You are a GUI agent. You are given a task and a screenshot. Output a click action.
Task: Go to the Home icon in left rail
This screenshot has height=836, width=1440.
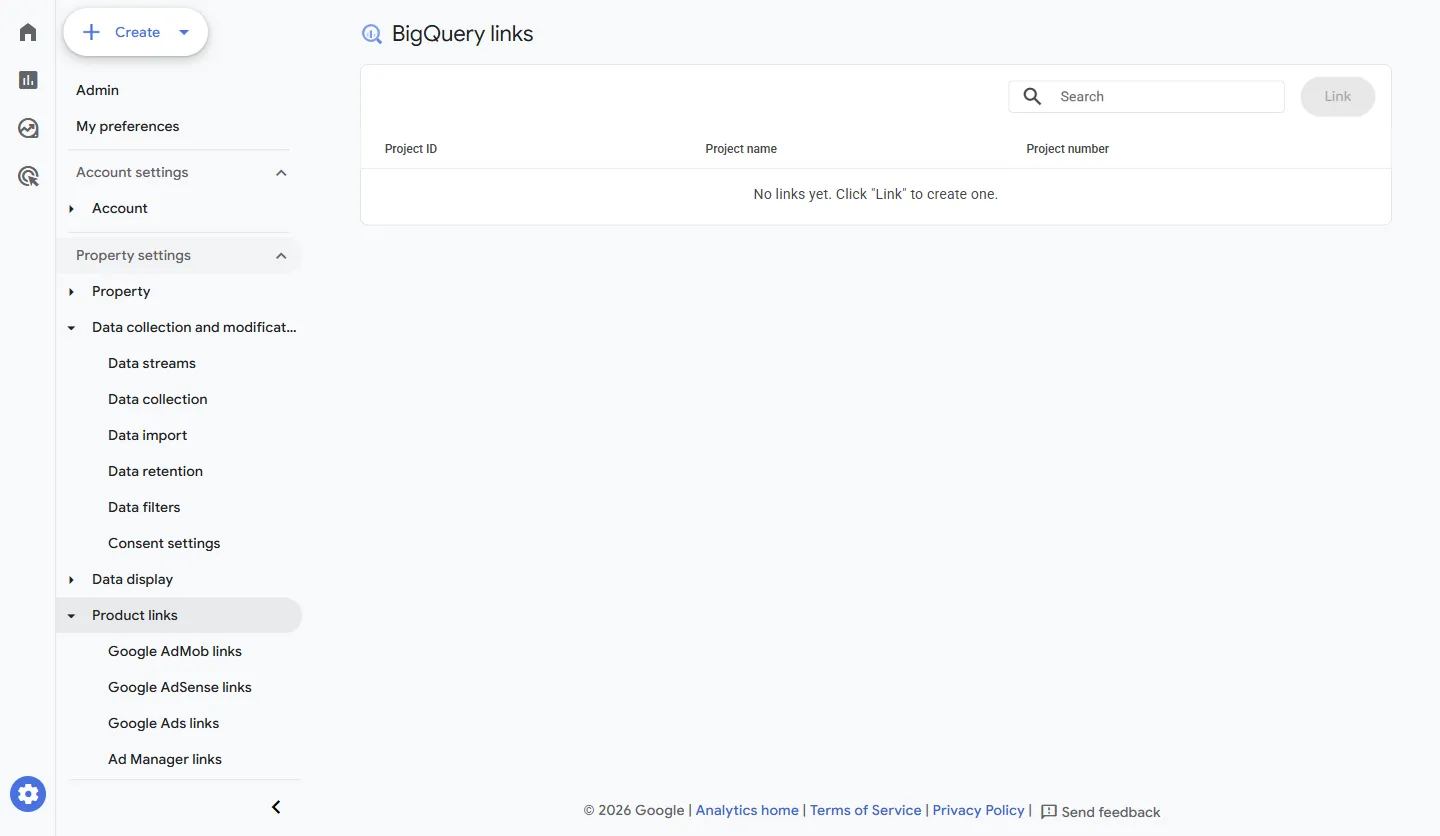[28, 33]
